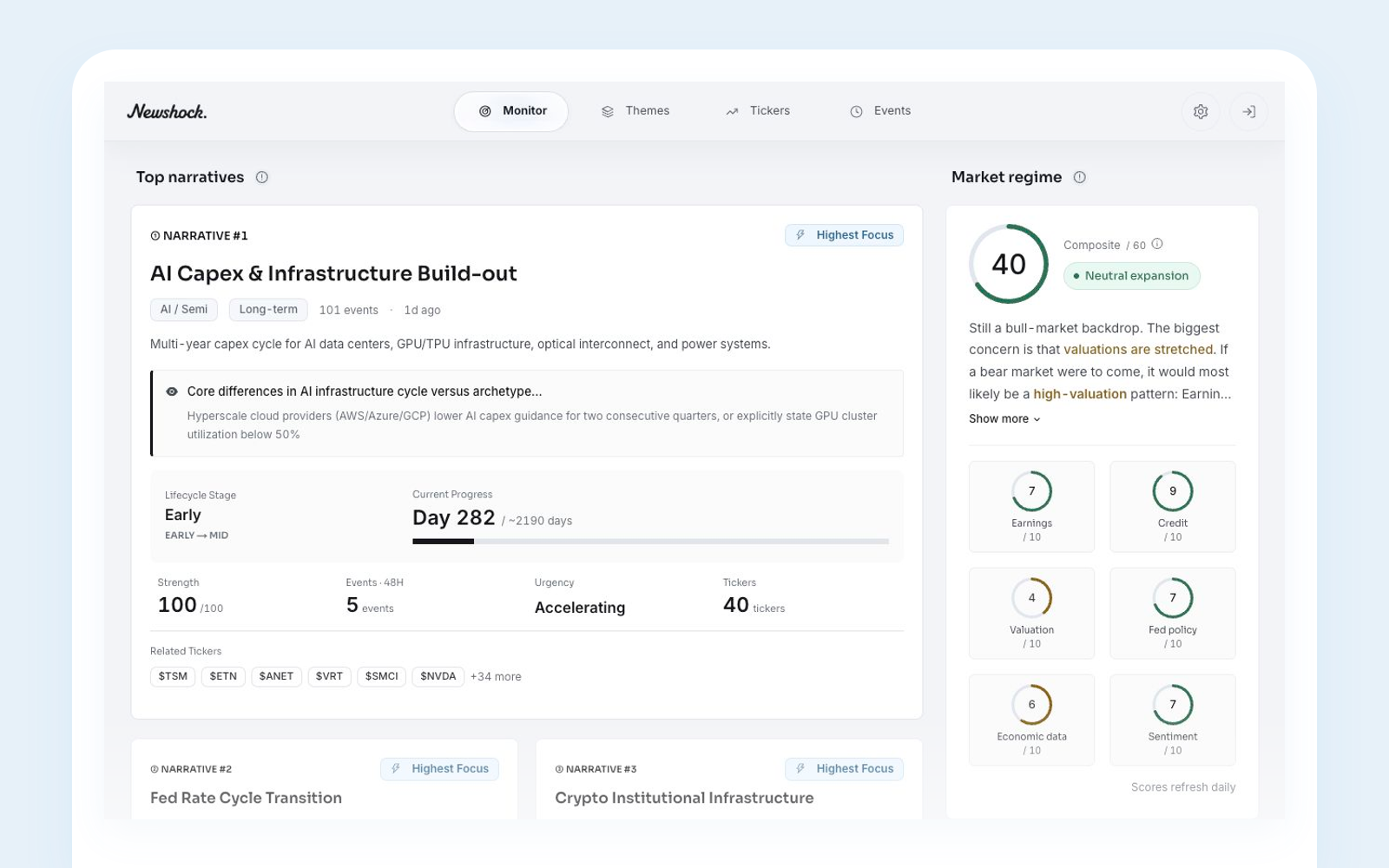Click the Credit score ring
Screen dimensions: 1389x868
click(x=1173, y=491)
